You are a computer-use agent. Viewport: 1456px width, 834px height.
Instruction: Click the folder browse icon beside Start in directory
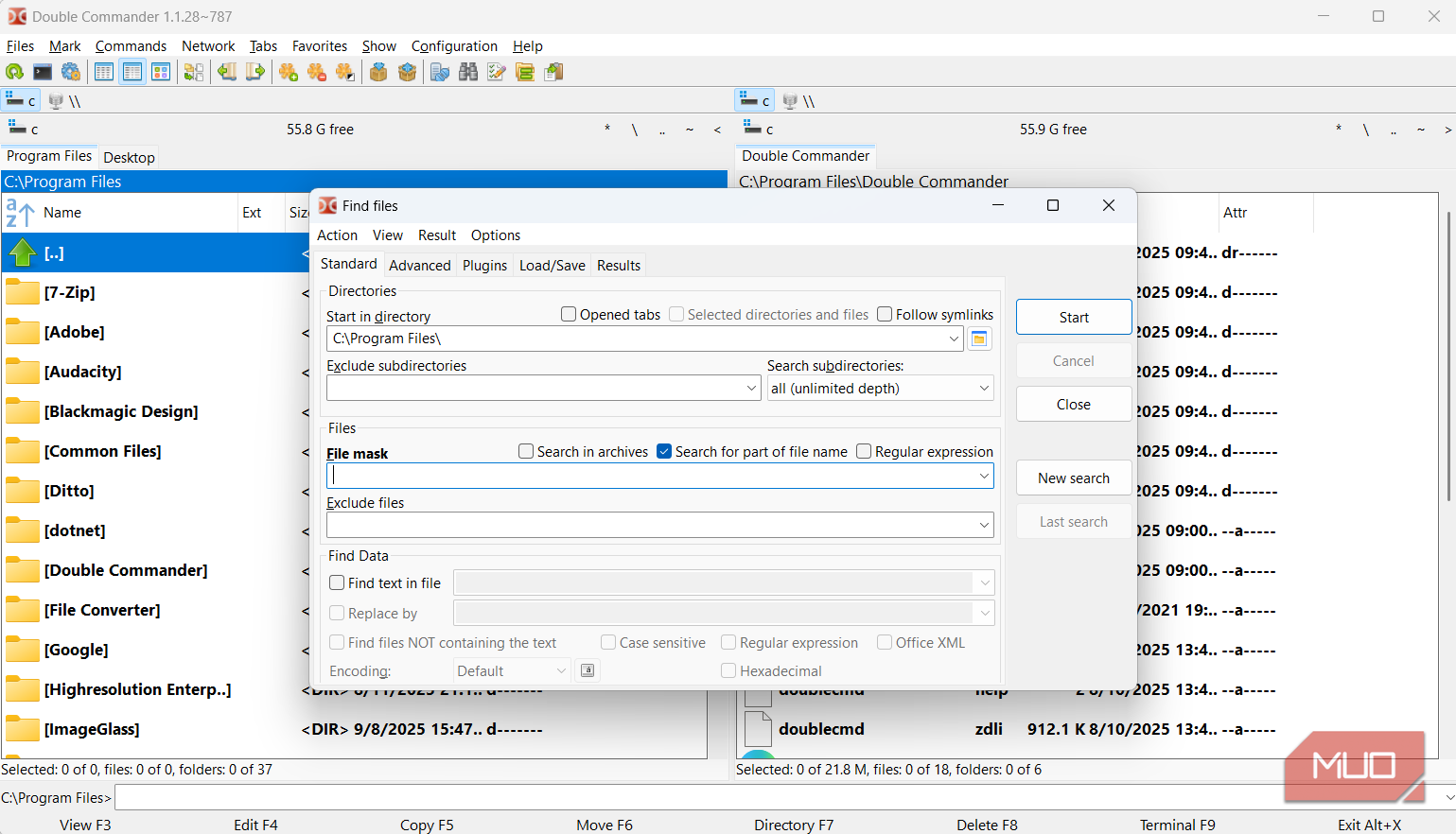pos(979,339)
